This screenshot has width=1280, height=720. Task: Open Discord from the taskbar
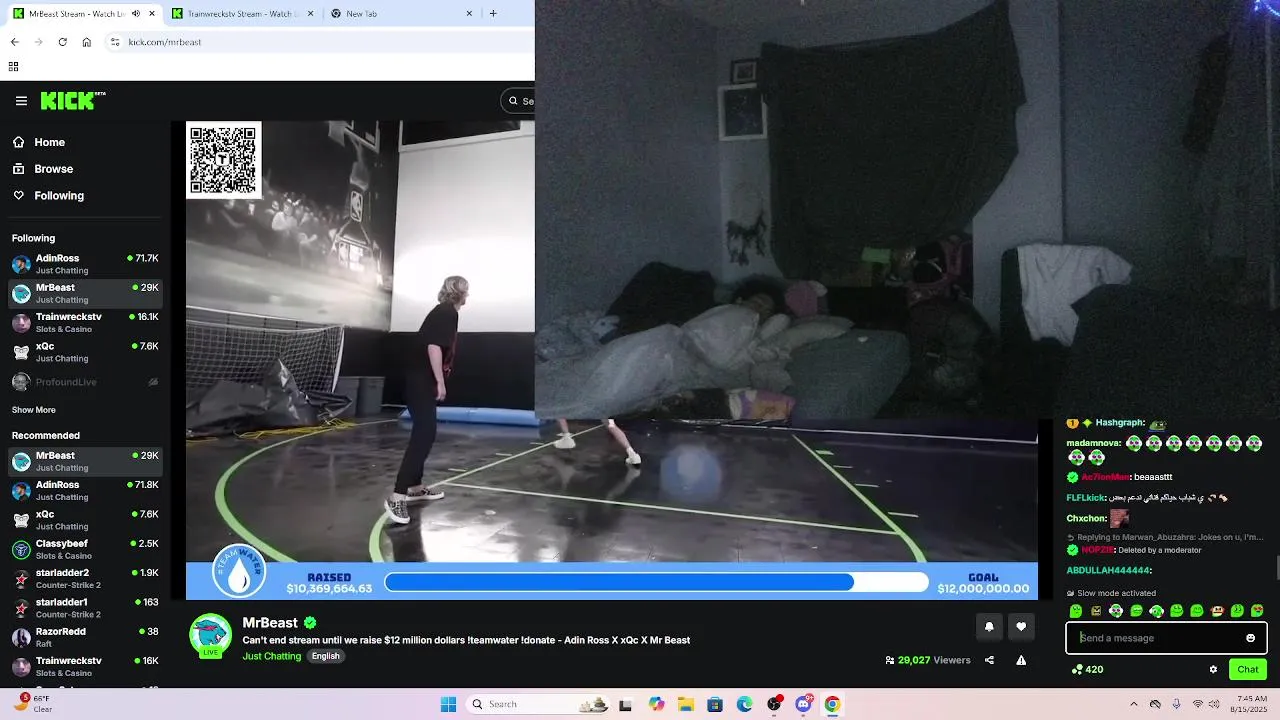[803, 704]
